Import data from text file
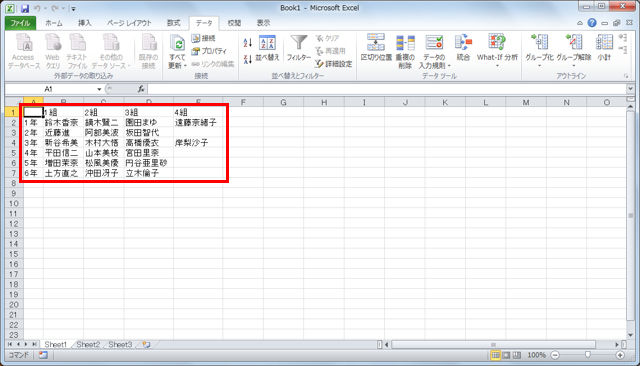The width and height of the screenshot is (640, 366). 77,51
